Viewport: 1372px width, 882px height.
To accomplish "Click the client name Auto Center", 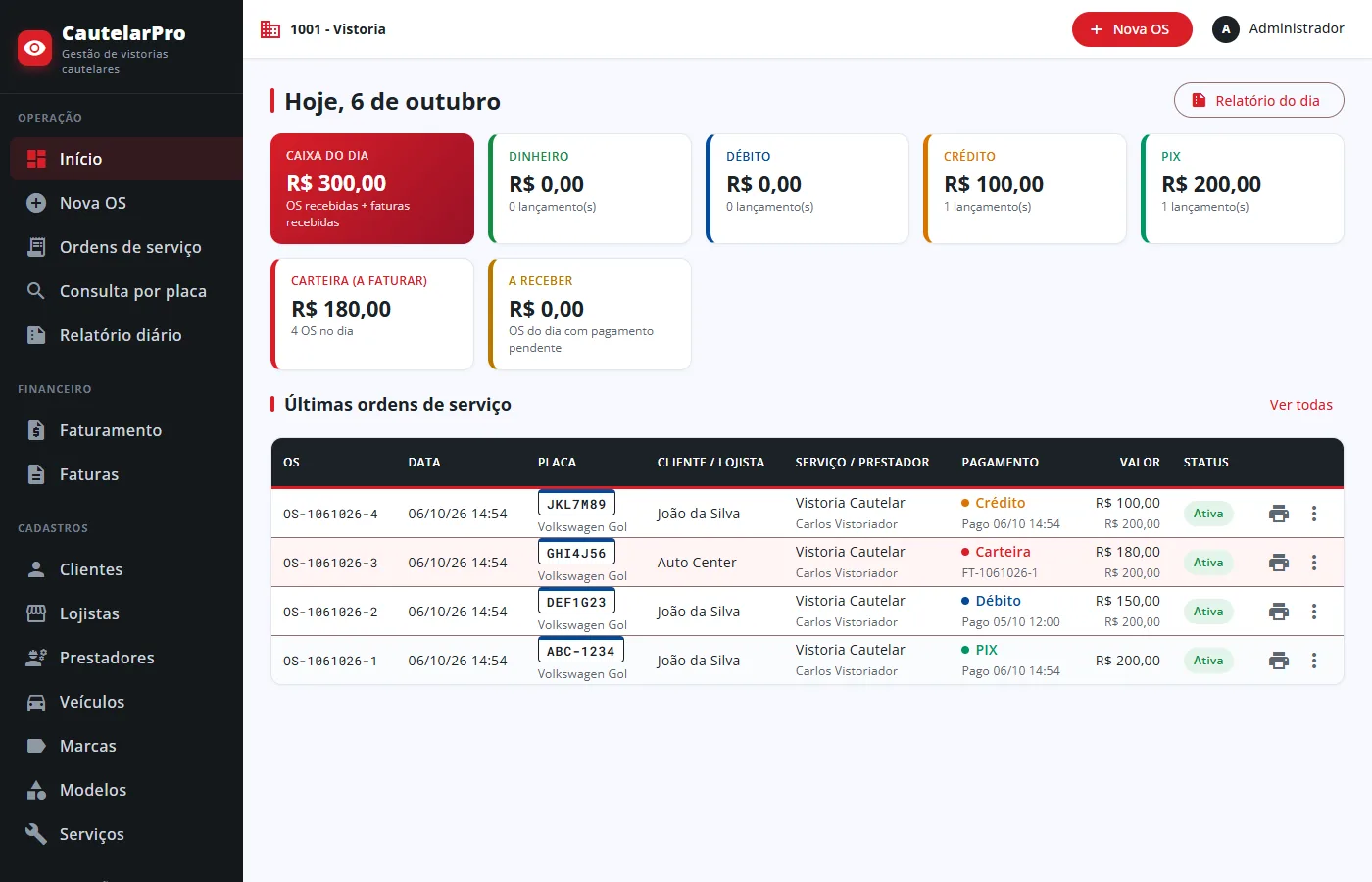I will [697, 563].
